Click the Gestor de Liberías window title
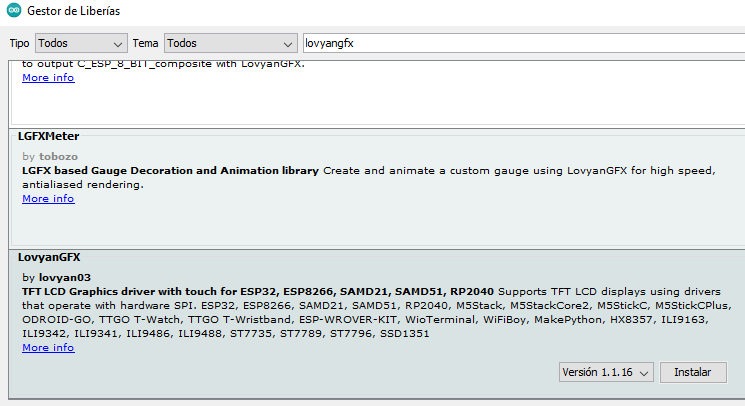 [x=74, y=11]
